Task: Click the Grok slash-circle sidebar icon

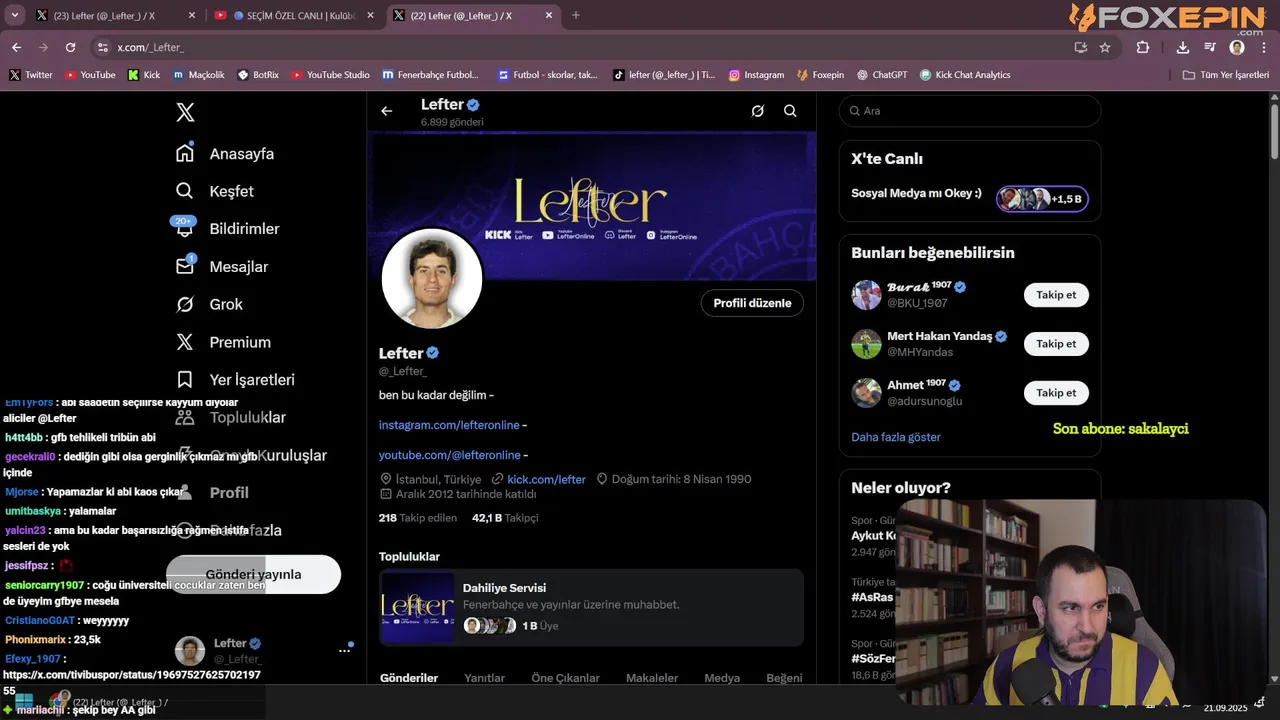Action: (184, 304)
